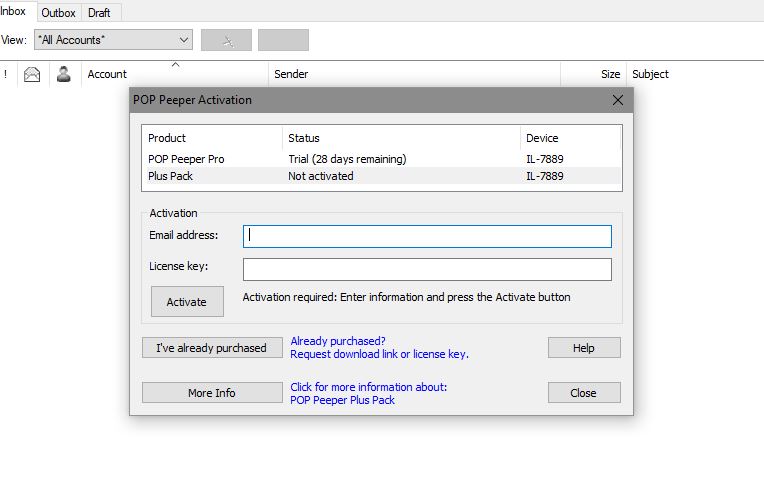Focus the License key input field
Screen dimensions: 764x493
point(427,269)
